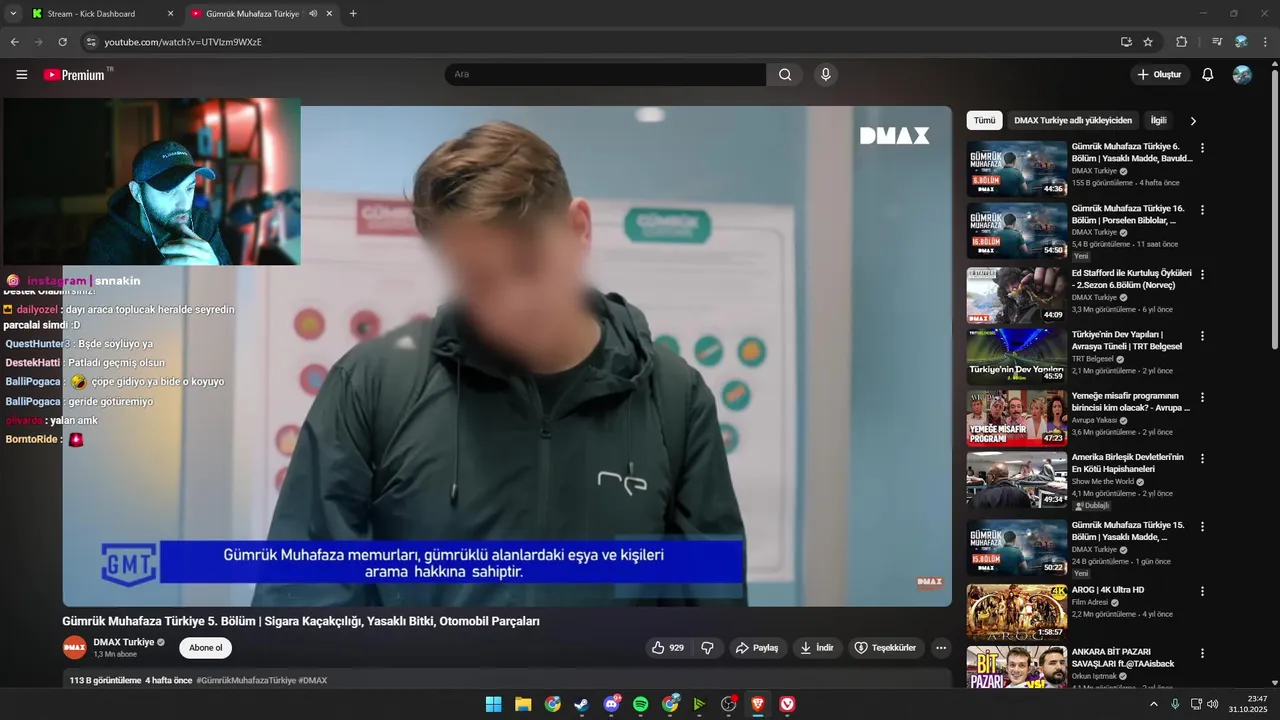Viewport: 1280px width, 720px height.
Task: Focus the YouTube Ara search field
Action: 605,75
